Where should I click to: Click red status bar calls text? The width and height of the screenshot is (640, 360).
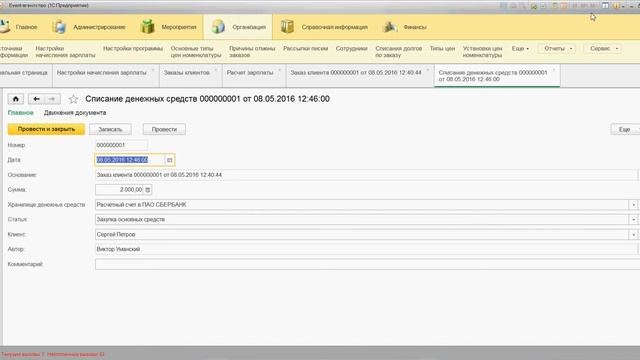[x=52, y=354]
